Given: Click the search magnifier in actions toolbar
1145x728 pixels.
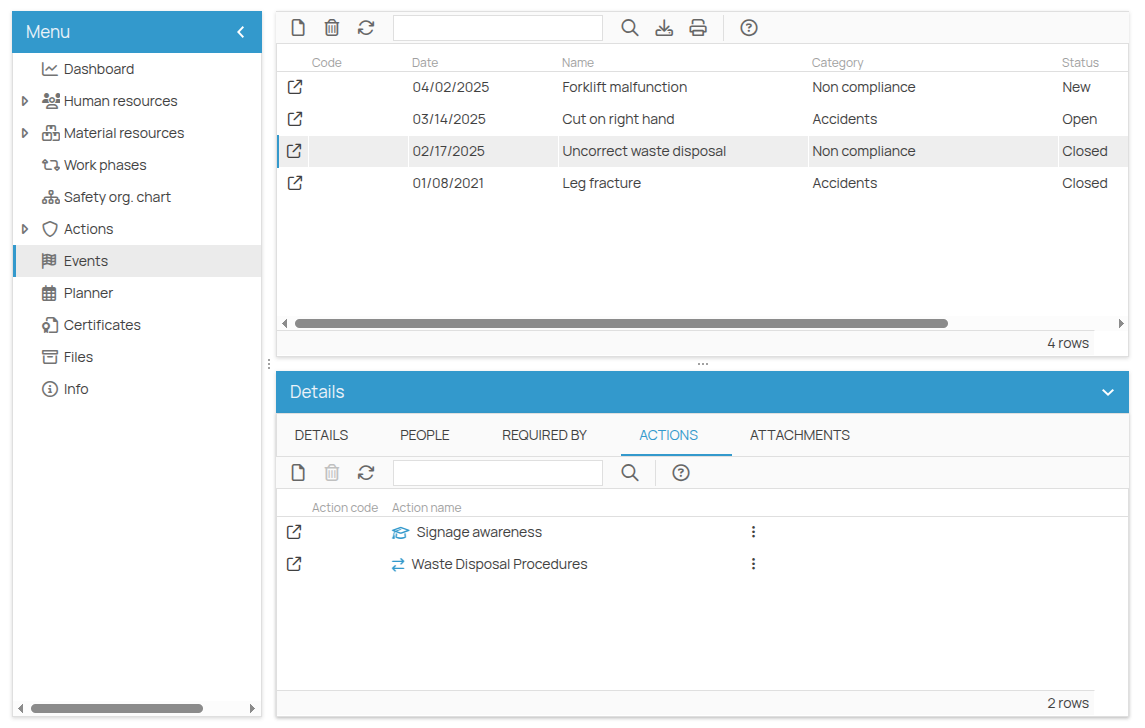Looking at the screenshot, I should pyautogui.click(x=630, y=473).
